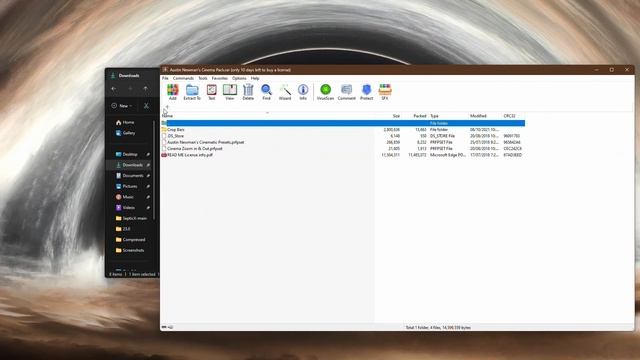Click the DS_STORE File type cell
The height and width of the screenshot is (360, 640).
pyautogui.click(x=442, y=136)
